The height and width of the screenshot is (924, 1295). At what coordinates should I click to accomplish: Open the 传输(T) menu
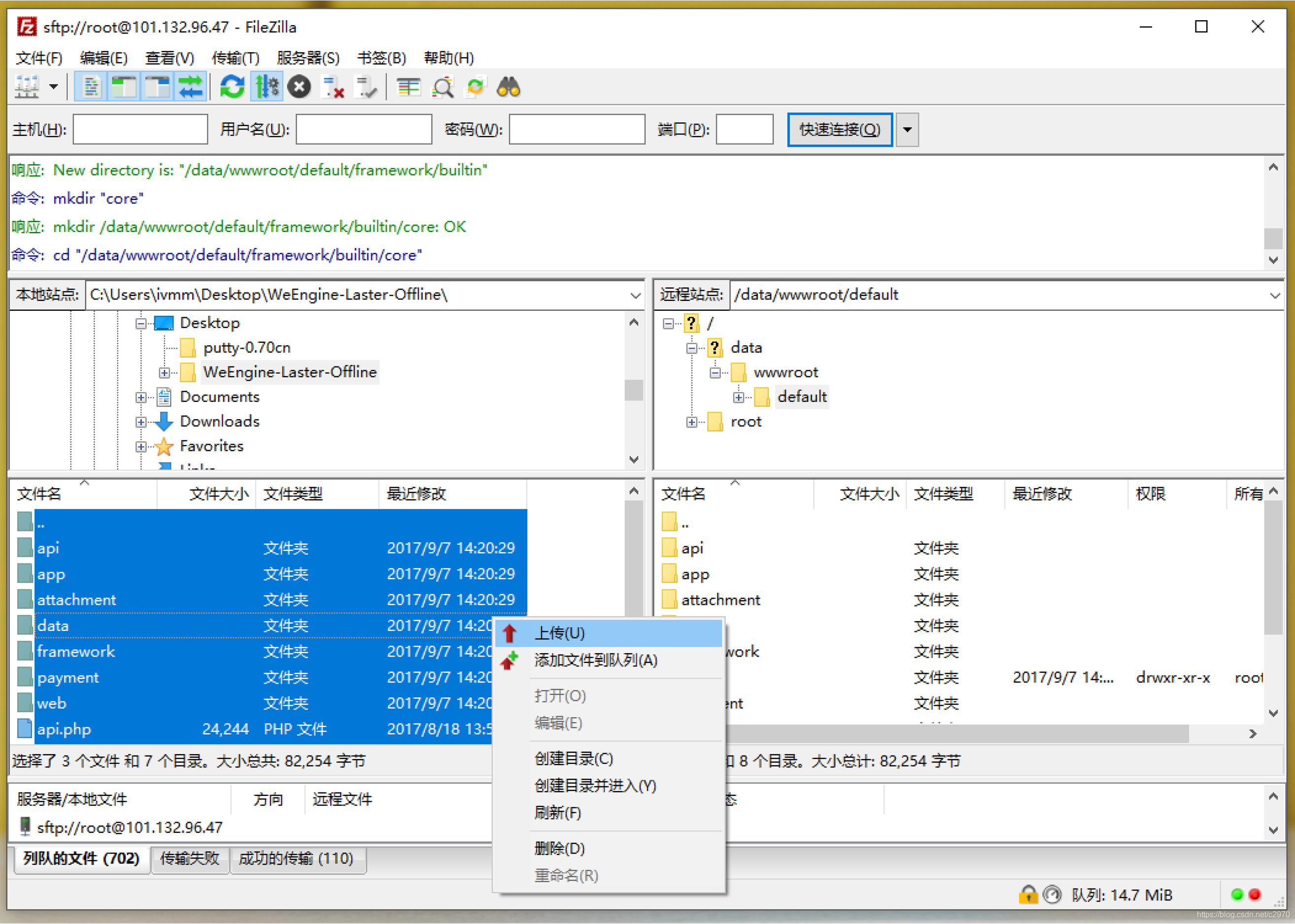pos(236,58)
